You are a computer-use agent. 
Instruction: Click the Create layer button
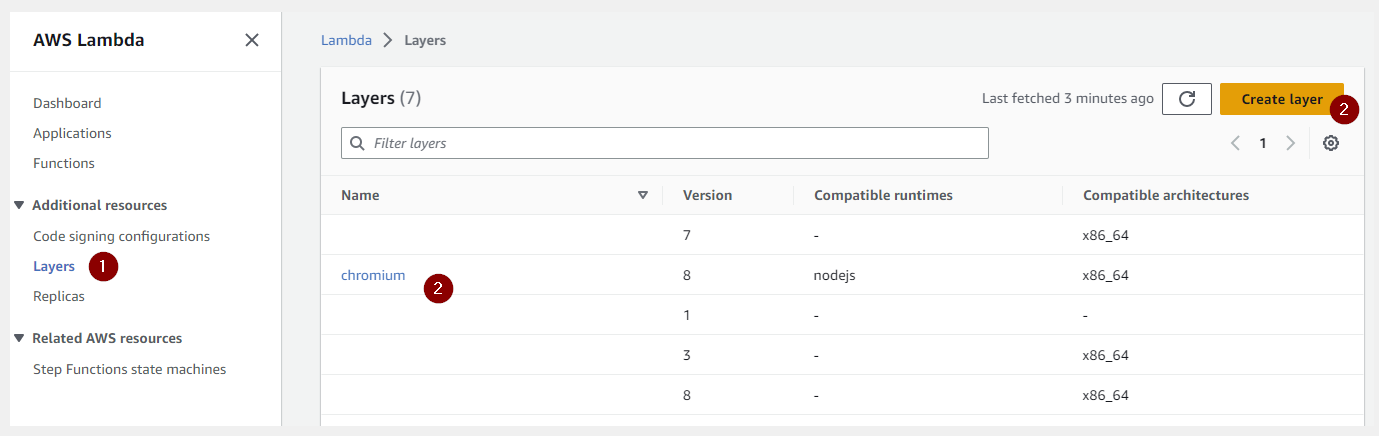point(1281,99)
